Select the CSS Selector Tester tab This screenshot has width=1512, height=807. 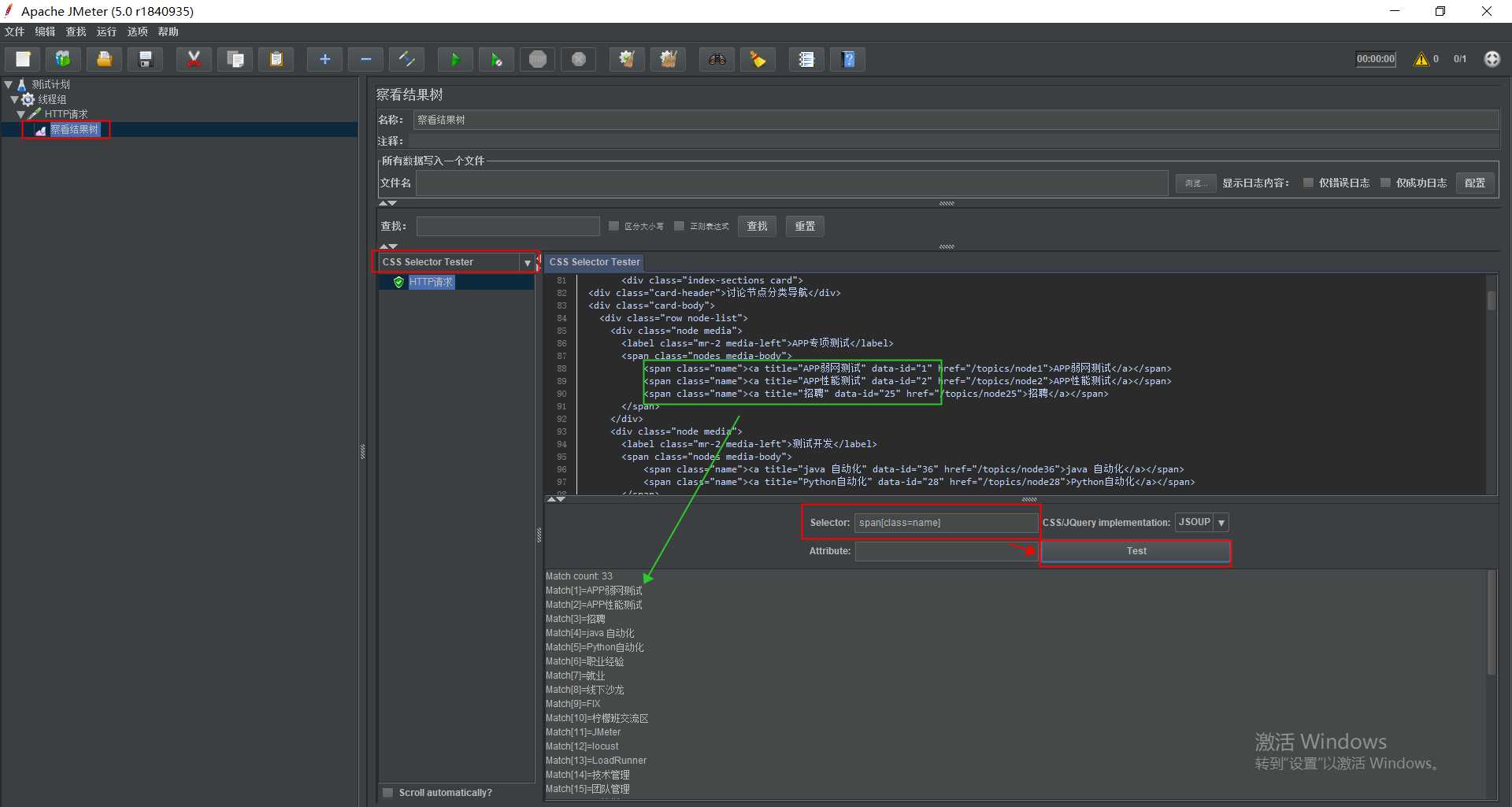coord(595,262)
